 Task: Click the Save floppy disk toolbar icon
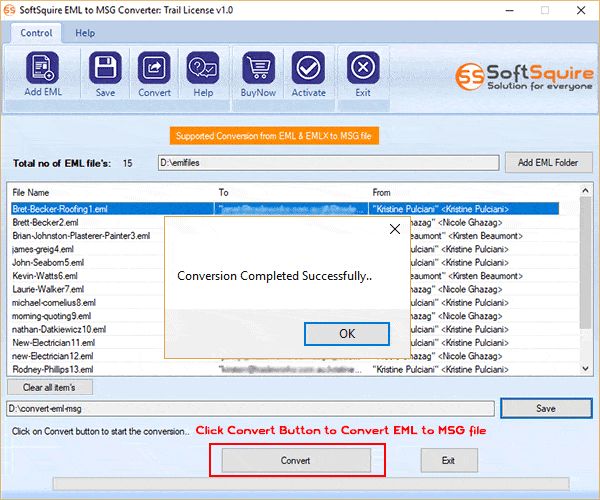click(x=105, y=68)
